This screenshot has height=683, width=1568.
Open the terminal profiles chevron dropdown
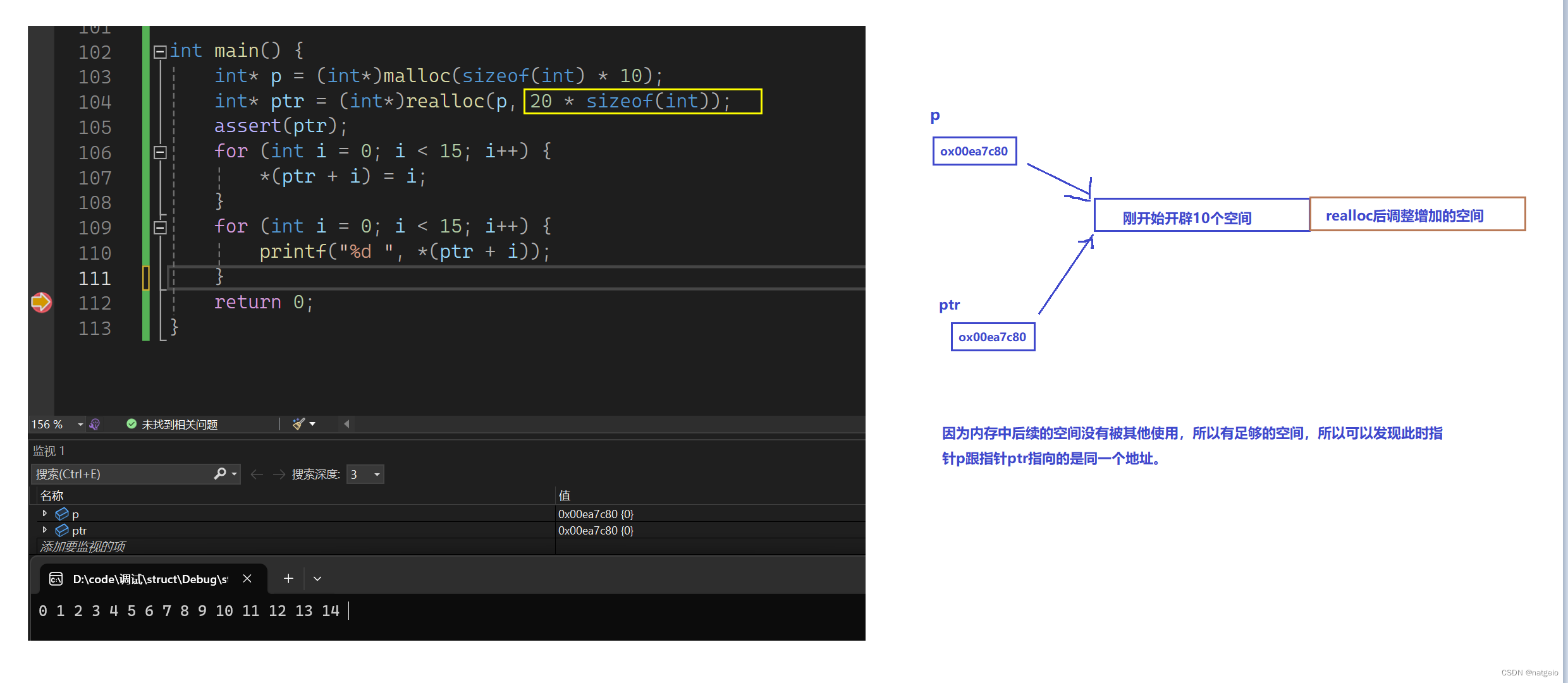coord(317,578)
